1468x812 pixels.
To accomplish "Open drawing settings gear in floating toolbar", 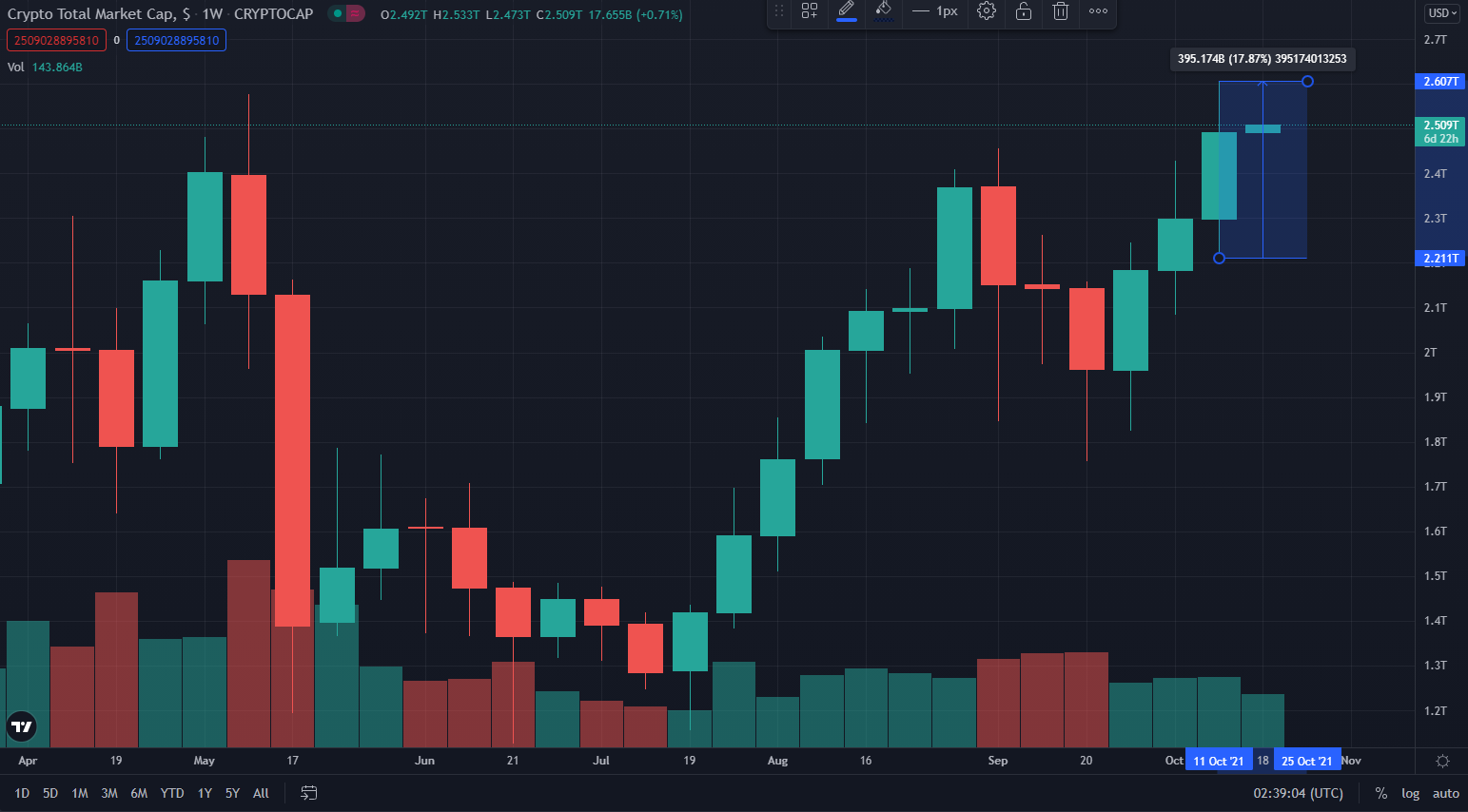I will 987,11.
